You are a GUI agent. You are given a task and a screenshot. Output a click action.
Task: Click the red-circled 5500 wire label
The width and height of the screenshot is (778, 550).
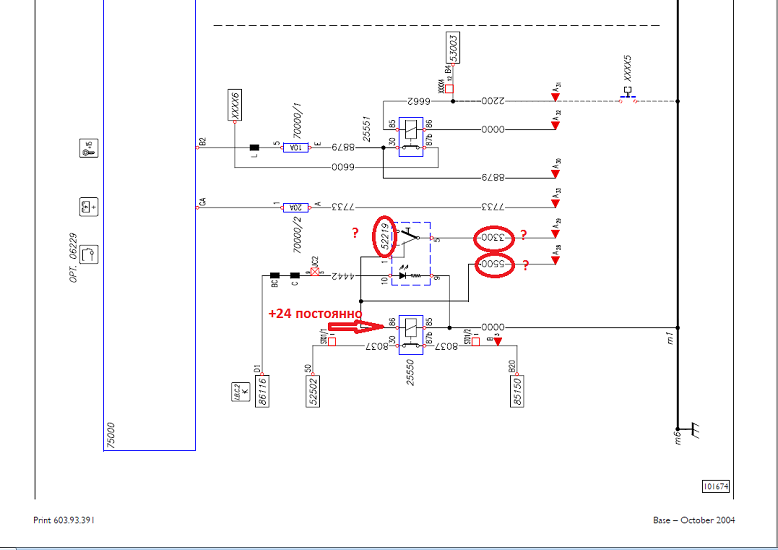tap(494, 265)
